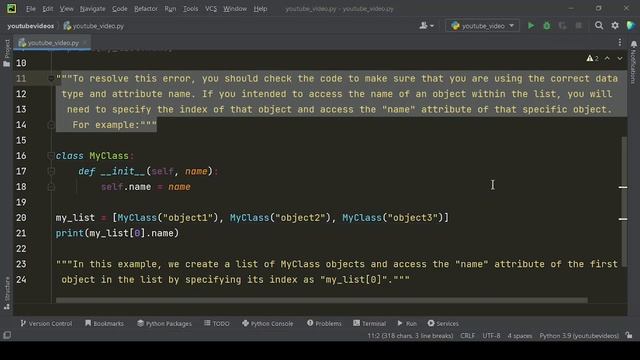The height and width of the screenshot is (360, 640).
Task: Go to next highlighted error arrow
Action: click(x=620, y=59)
